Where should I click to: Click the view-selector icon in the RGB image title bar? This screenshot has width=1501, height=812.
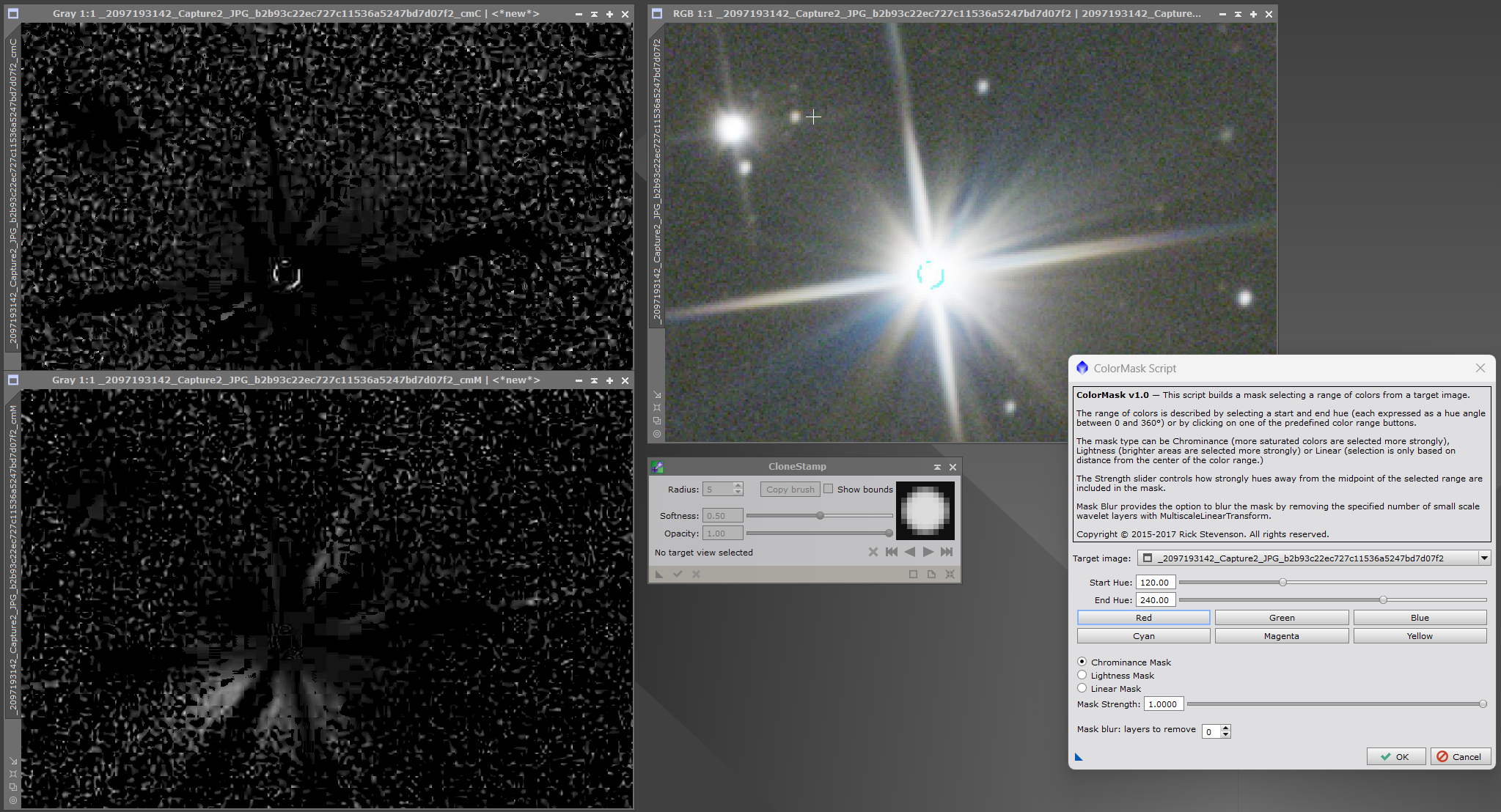click(657, 14)
